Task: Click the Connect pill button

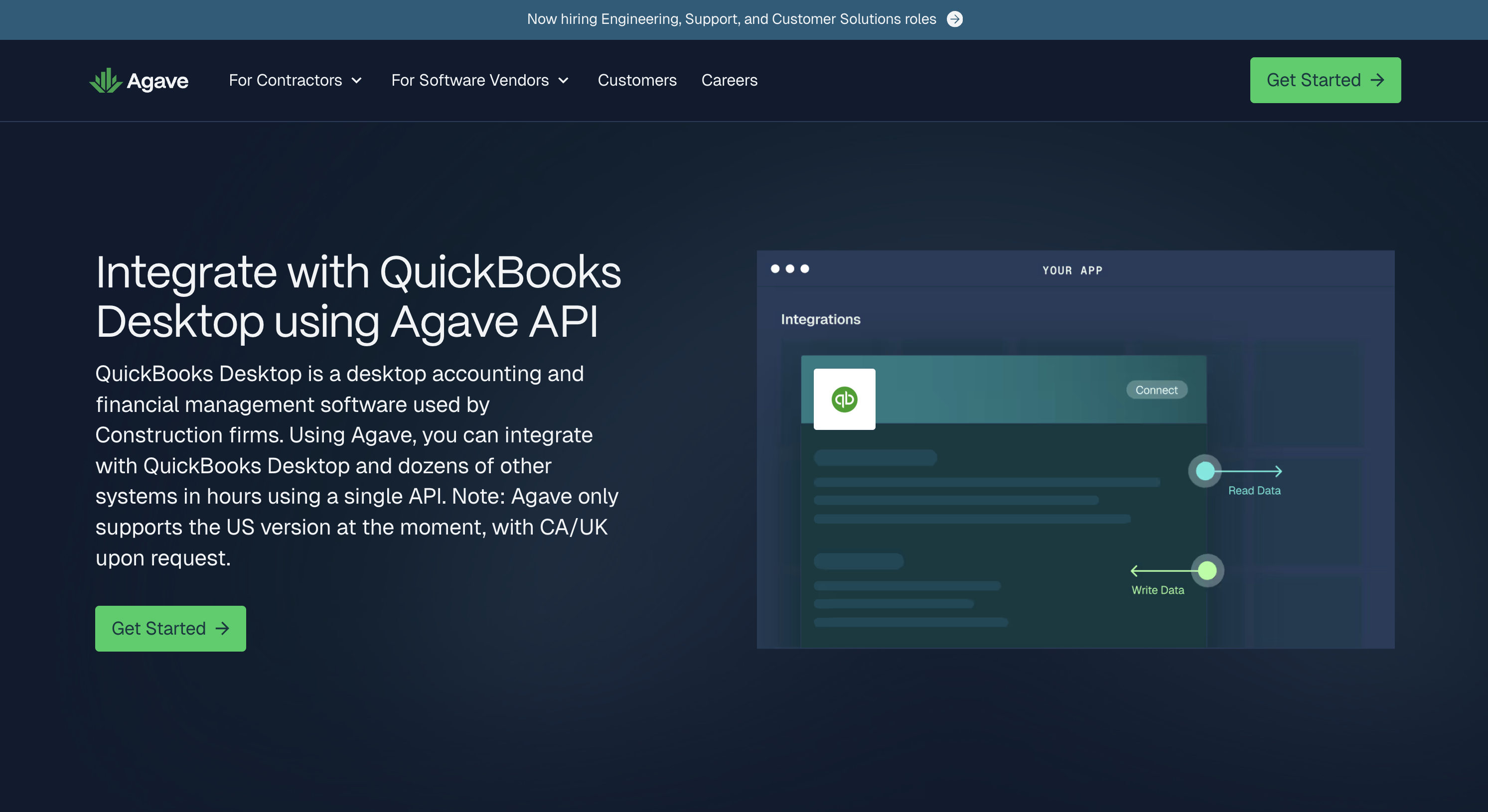Action: pyautogui.click(x=1157, y=390)
